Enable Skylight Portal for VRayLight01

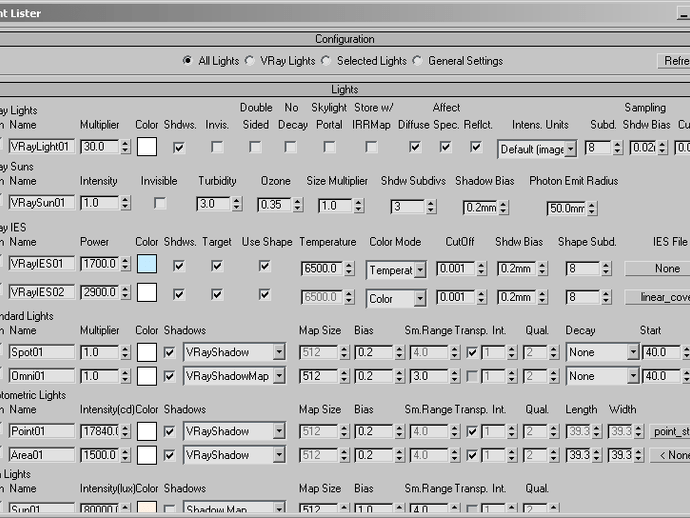[x=329, y=147]
